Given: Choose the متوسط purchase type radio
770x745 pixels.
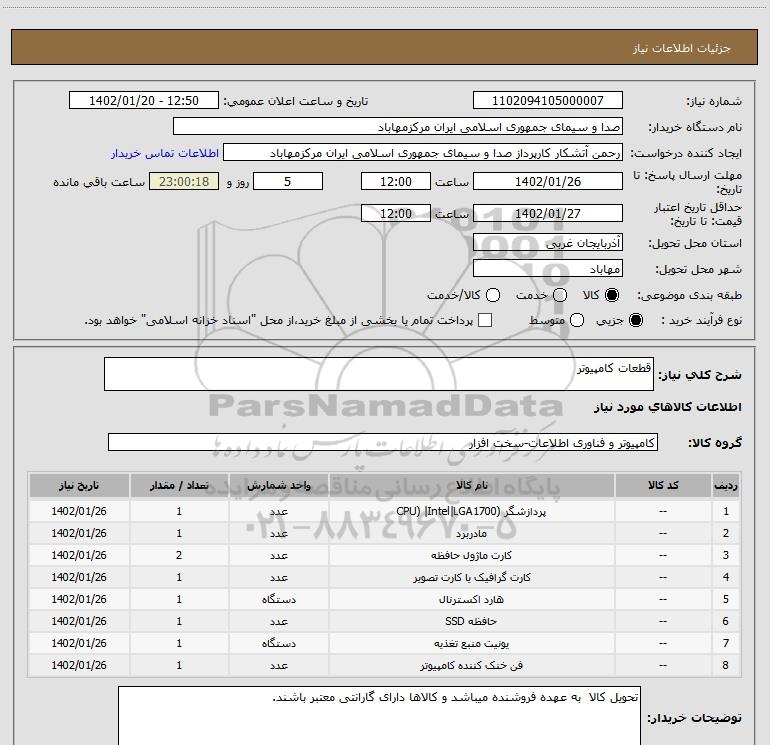Looking at the screenshot, I should (x=577, y=320).
